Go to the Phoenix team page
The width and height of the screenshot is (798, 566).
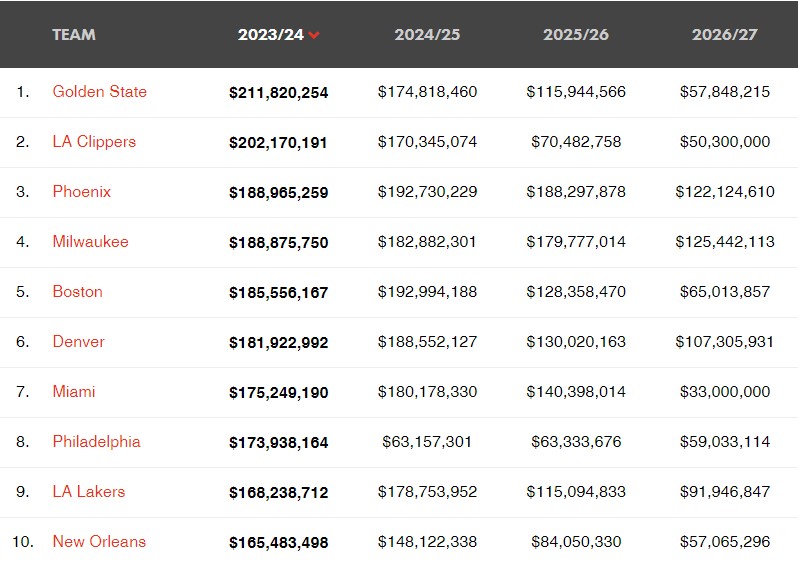click(82, 191)
